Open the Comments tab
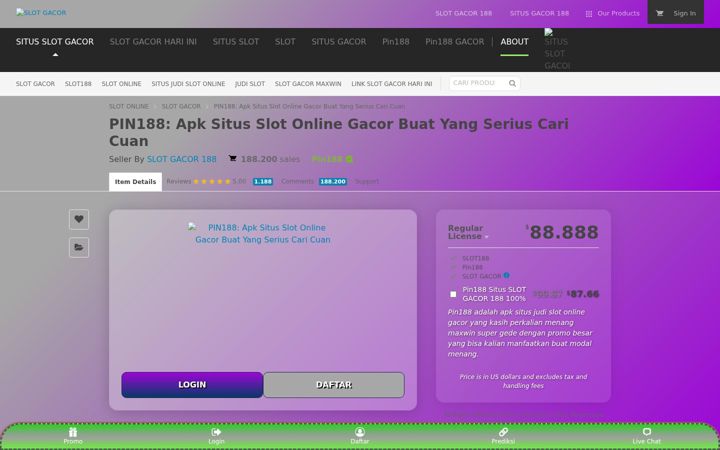This screenshot has height=450, width=720. click(298, 181)
